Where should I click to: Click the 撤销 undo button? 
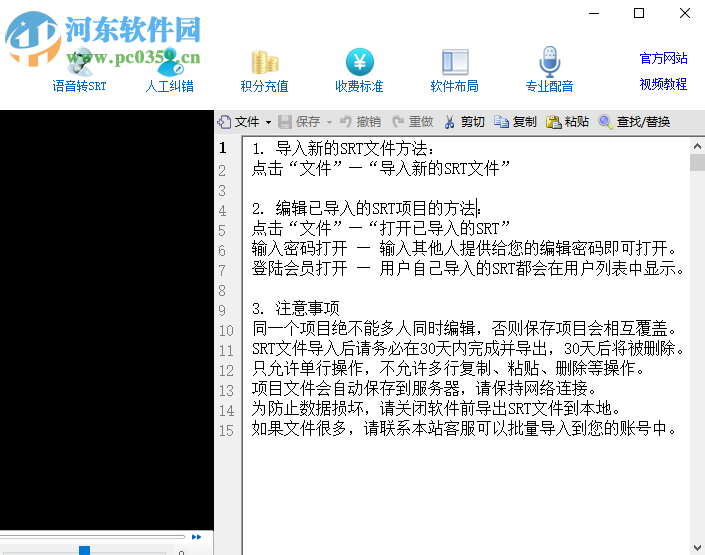[x=361, y=122]
